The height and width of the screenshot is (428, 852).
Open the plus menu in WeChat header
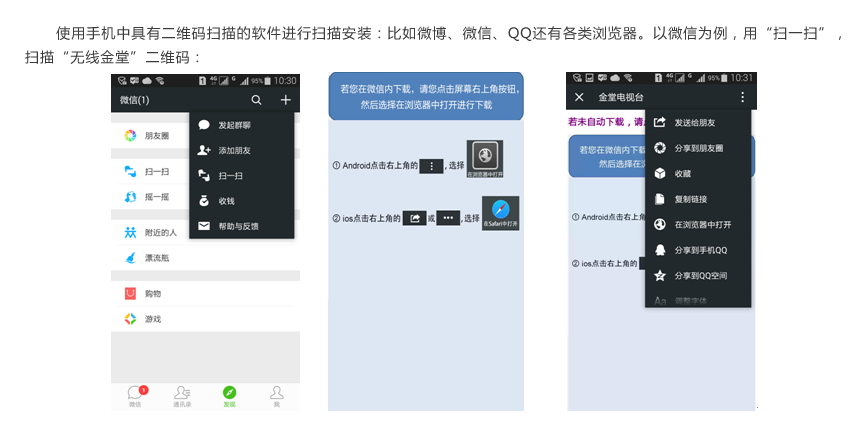[x=285, y=100]
